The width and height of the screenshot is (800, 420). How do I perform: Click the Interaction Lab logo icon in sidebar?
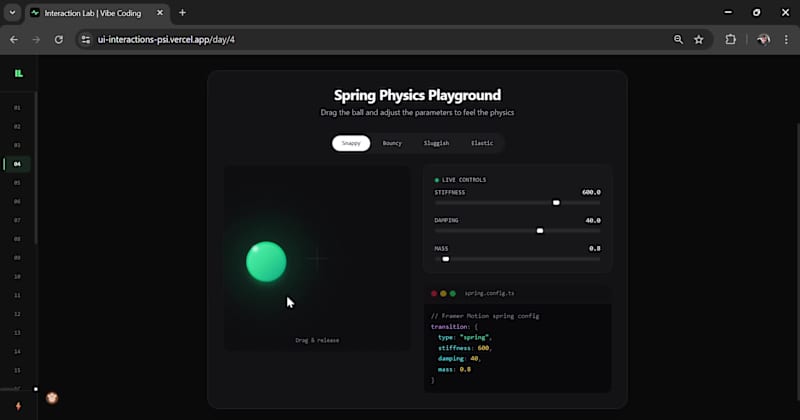(19, 73)
